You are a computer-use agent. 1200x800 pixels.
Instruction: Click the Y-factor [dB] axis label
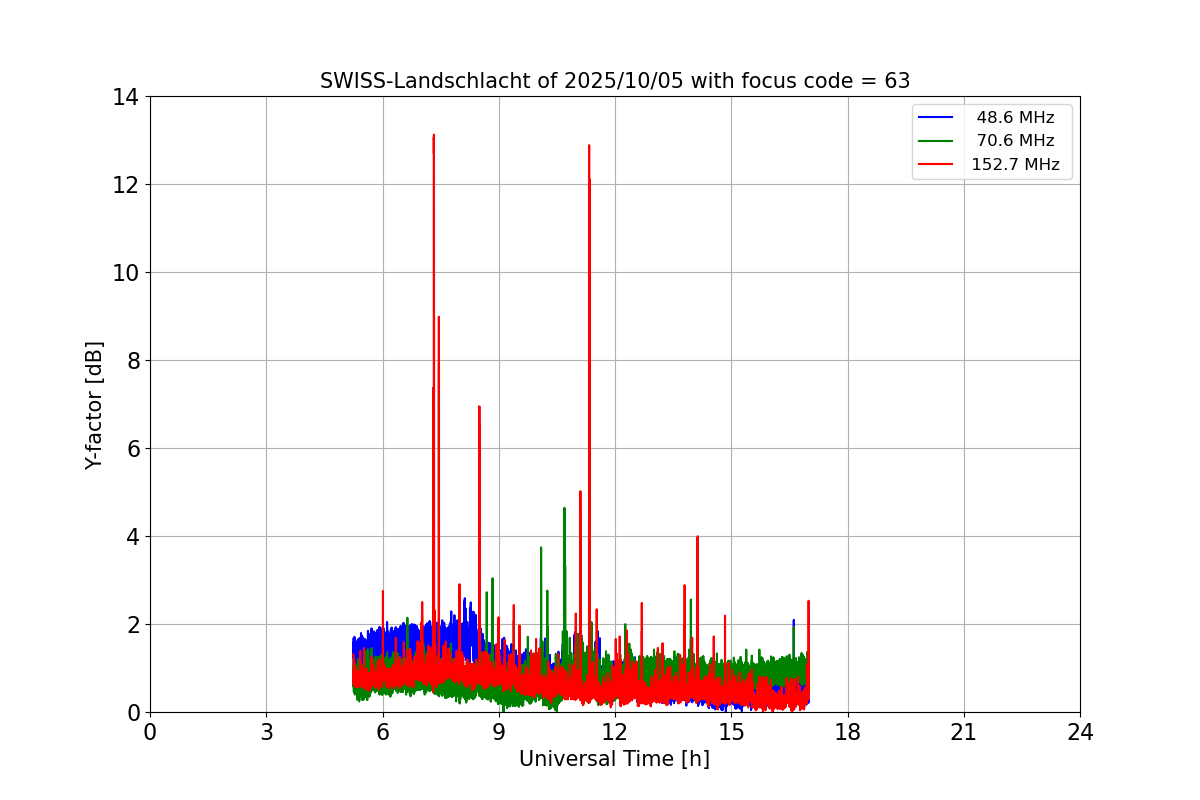(x=94, y=405)
